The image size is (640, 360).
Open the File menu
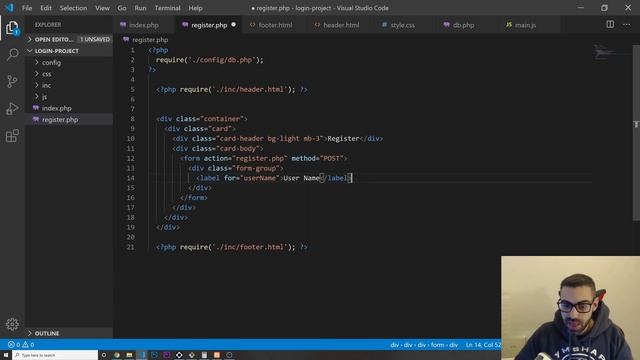tap(27, 8)
